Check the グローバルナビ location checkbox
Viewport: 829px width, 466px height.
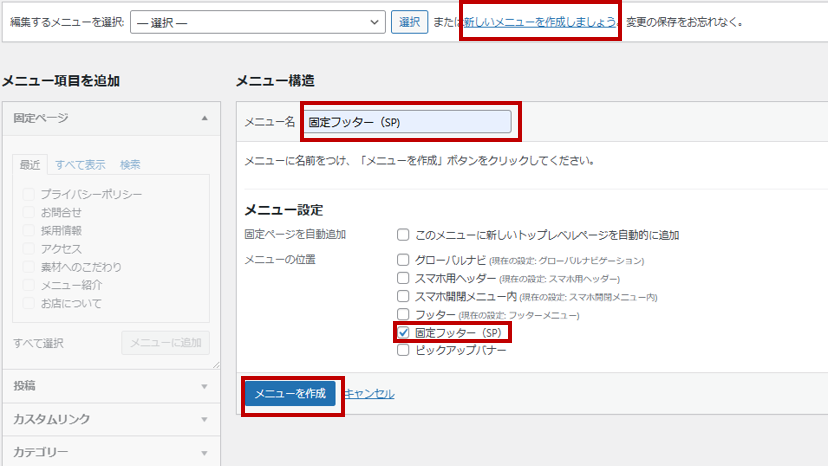403,260
